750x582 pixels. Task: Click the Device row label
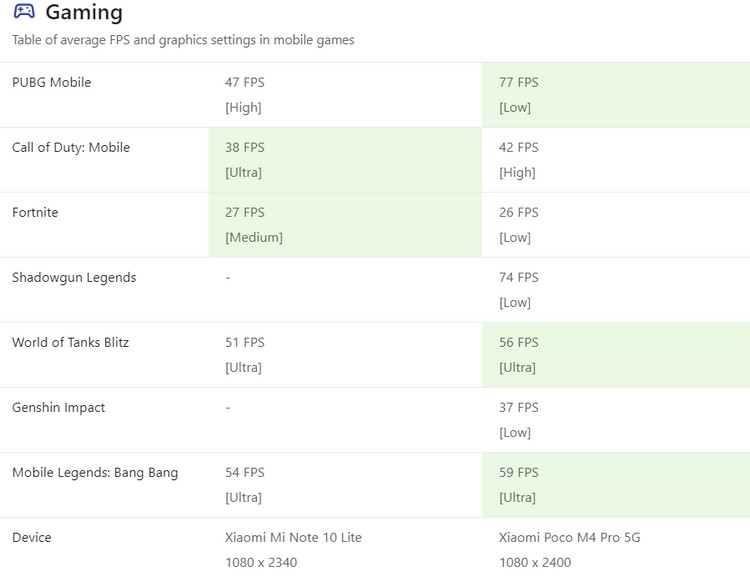[31, 537]
